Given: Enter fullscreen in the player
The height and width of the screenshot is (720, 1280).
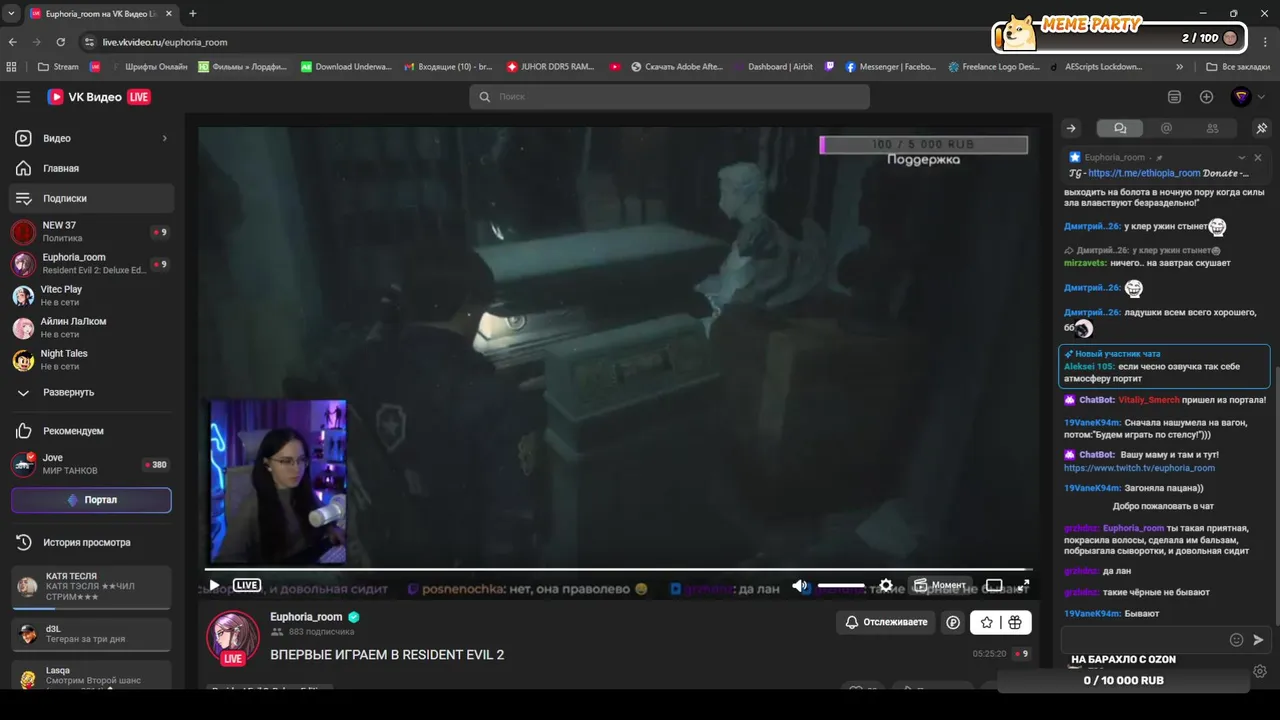Looking at the screenshot, I should pyautogui.click(x=1024, y=585).
